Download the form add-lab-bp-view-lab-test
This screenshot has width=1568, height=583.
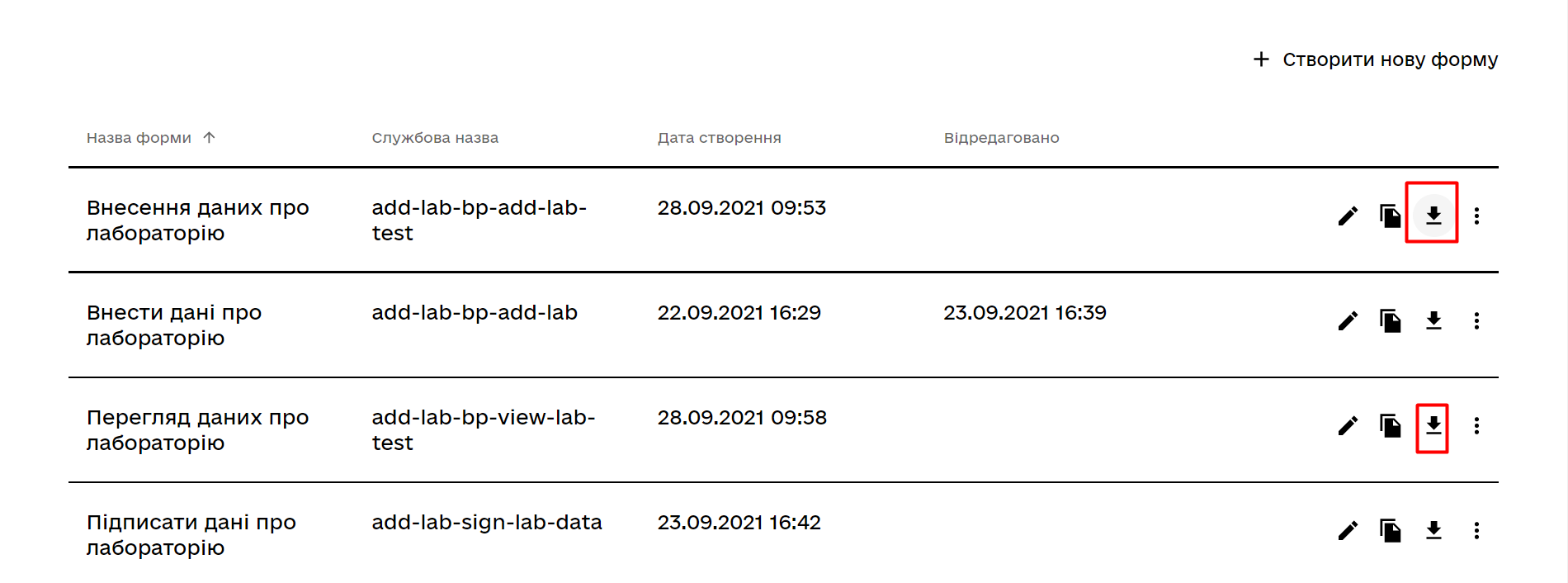click(x=1433, y=425)
